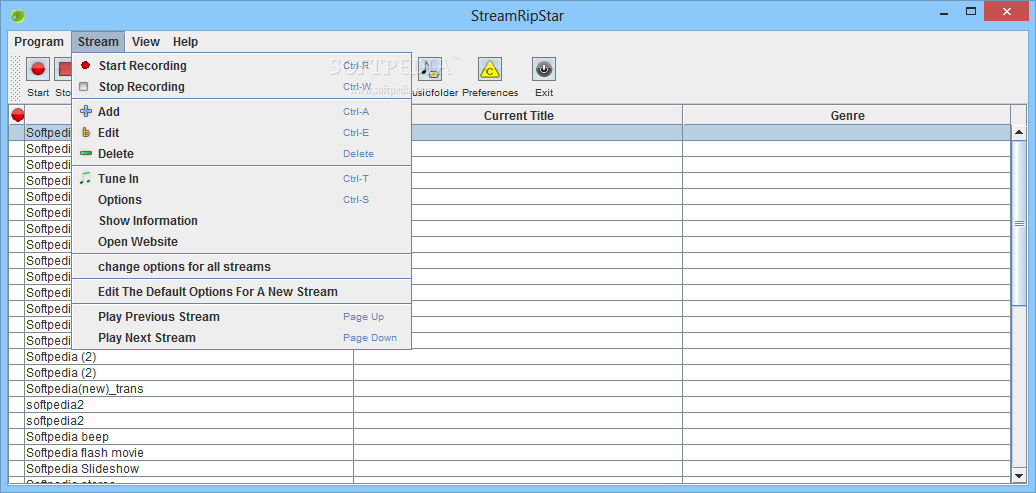Click the scrollbar down arrow of the stream table
Screen dimensions: 1036x493
[1019, 474]
